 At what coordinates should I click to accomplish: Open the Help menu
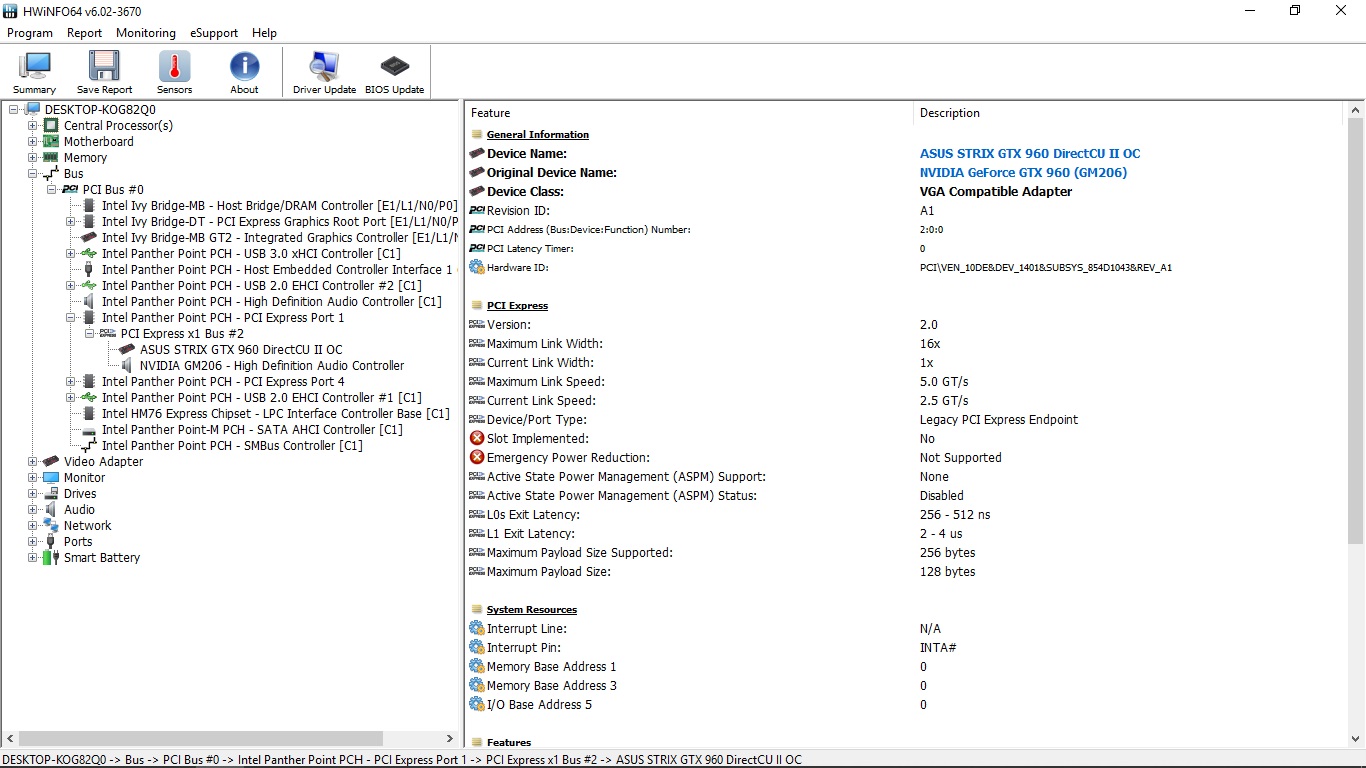tap(264, 33)
